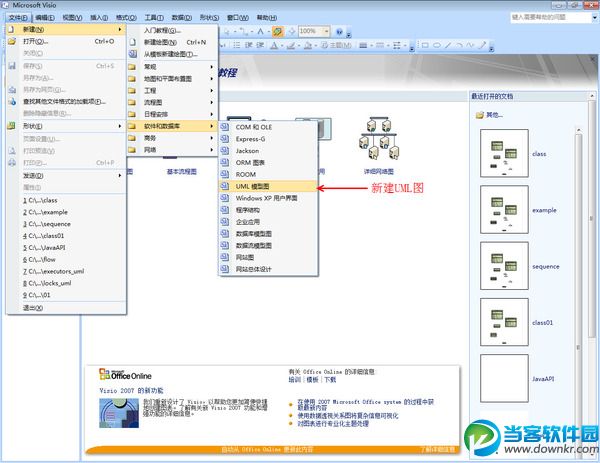This screenshot has height=463, width=600.
Task: Open the File (文件) menu
Action: click(x=18, y=18)
